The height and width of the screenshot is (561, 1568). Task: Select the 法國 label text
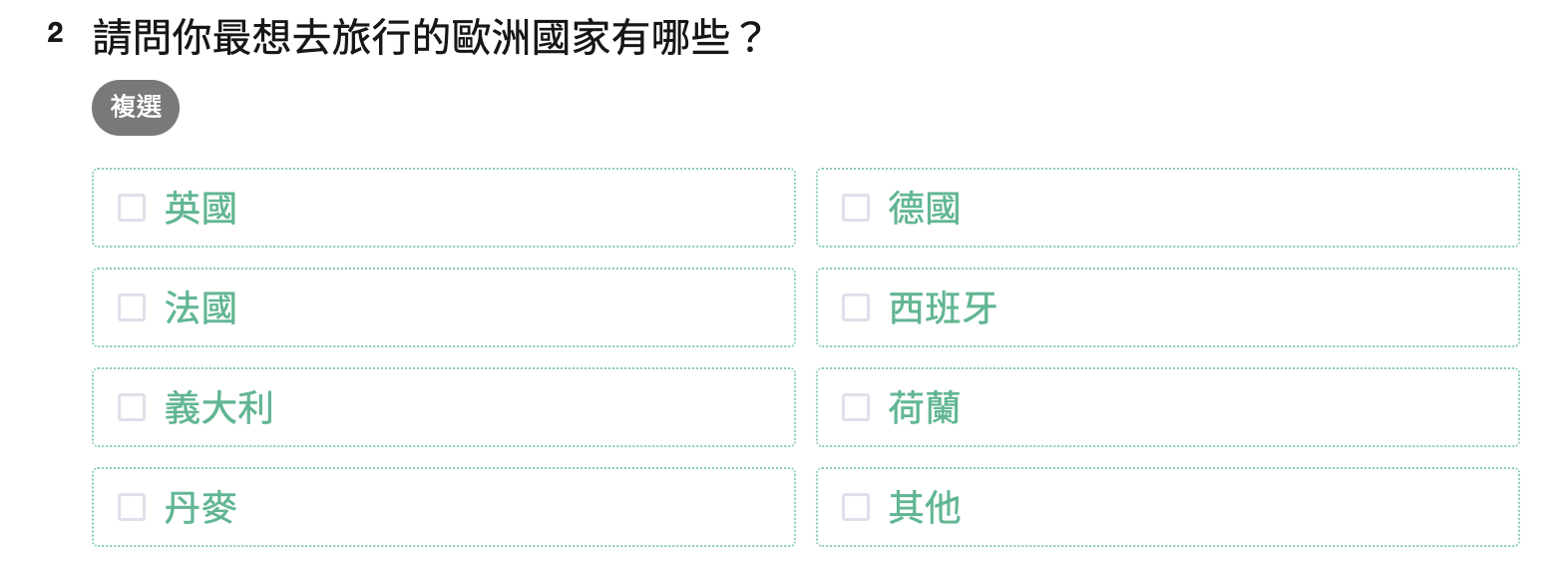200,308
